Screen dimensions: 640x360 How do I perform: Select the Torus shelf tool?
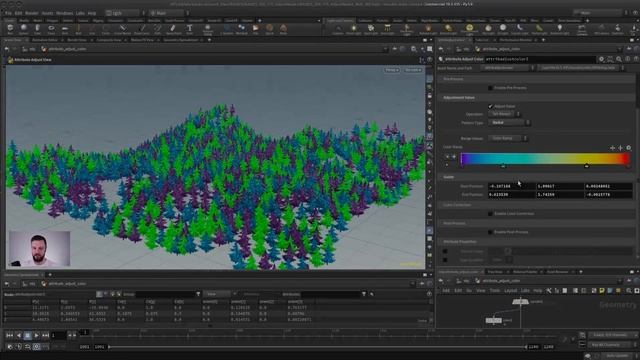coord(51,29)
